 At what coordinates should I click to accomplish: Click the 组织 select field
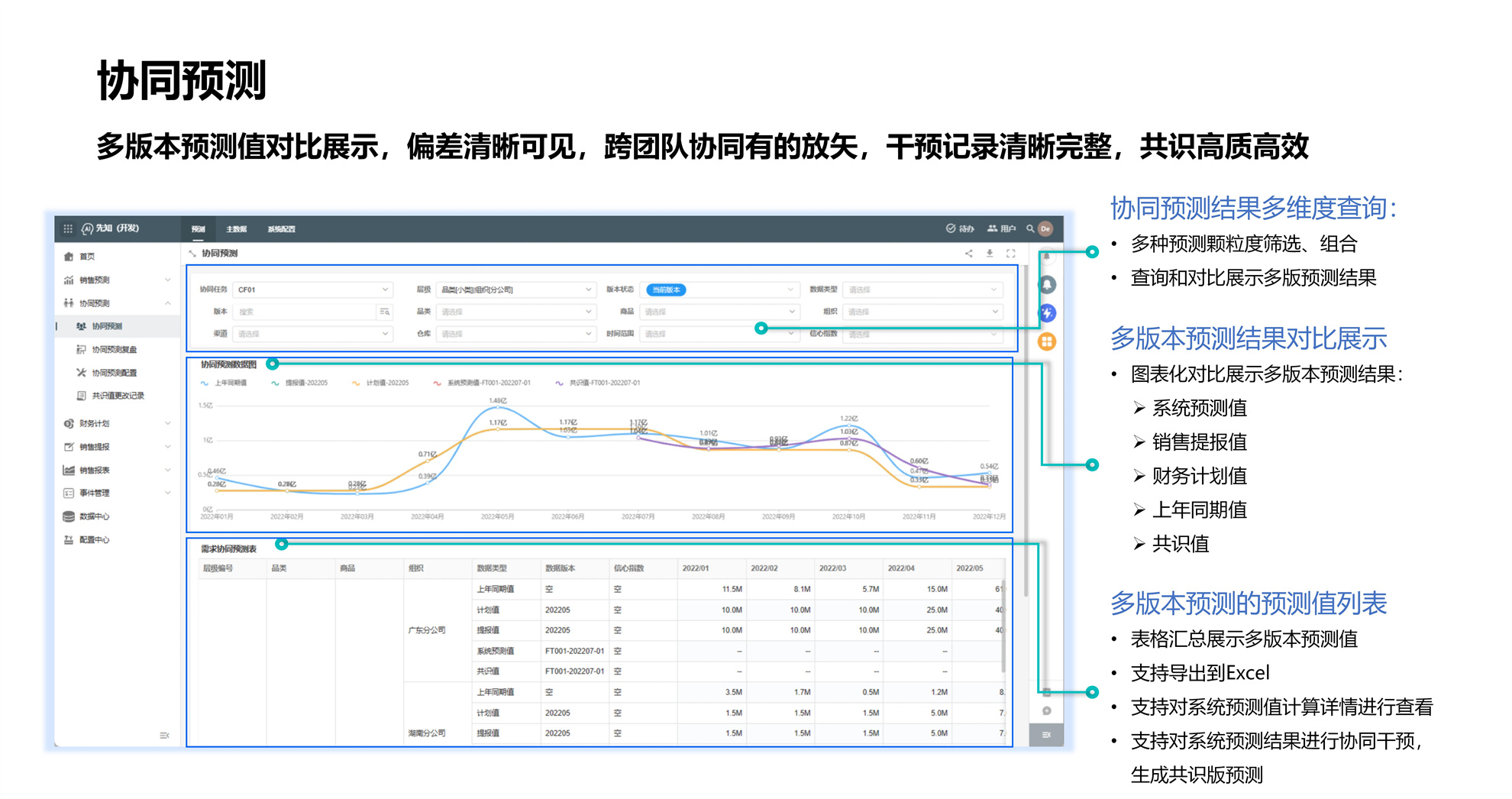tap(922, 312)
